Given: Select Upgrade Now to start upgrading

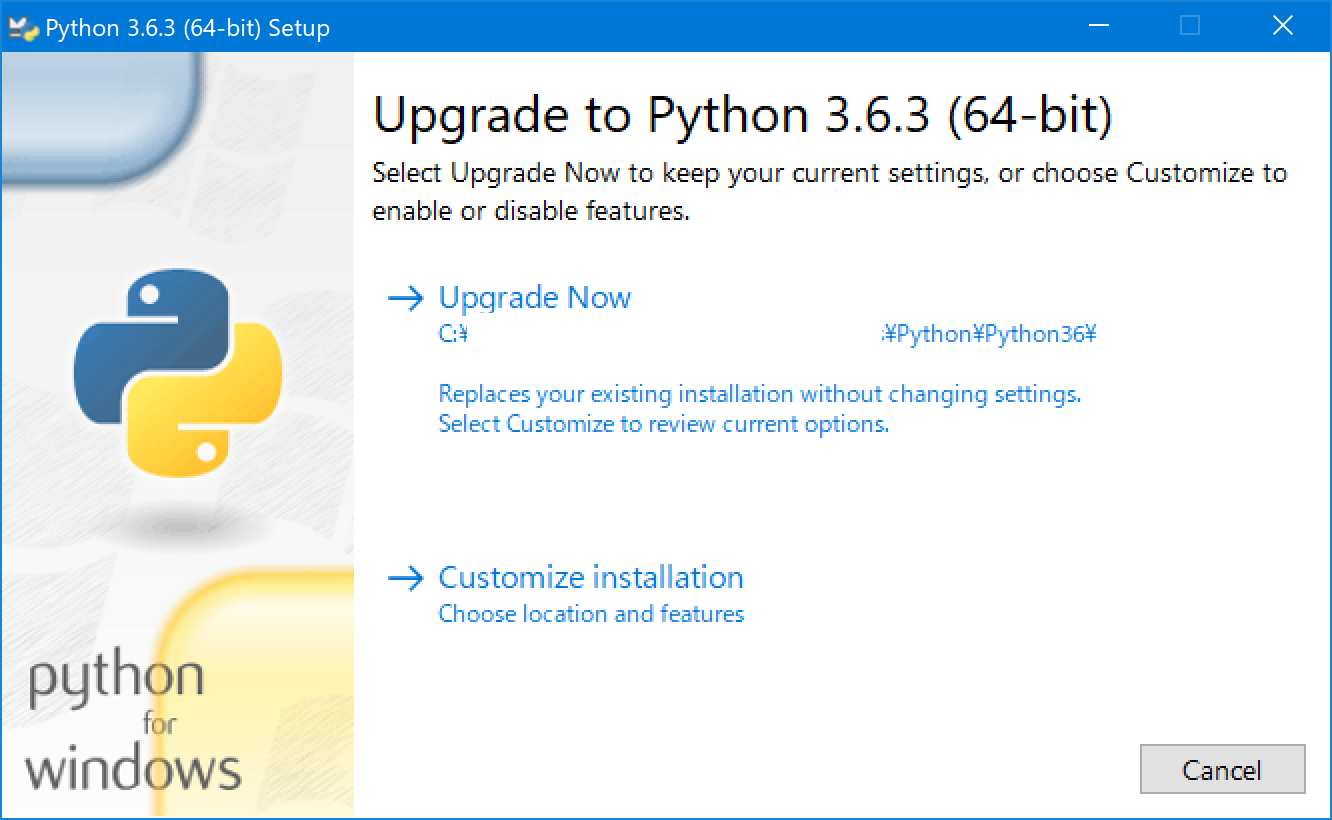Looking at the screenshot, I should tap(535, 298).
